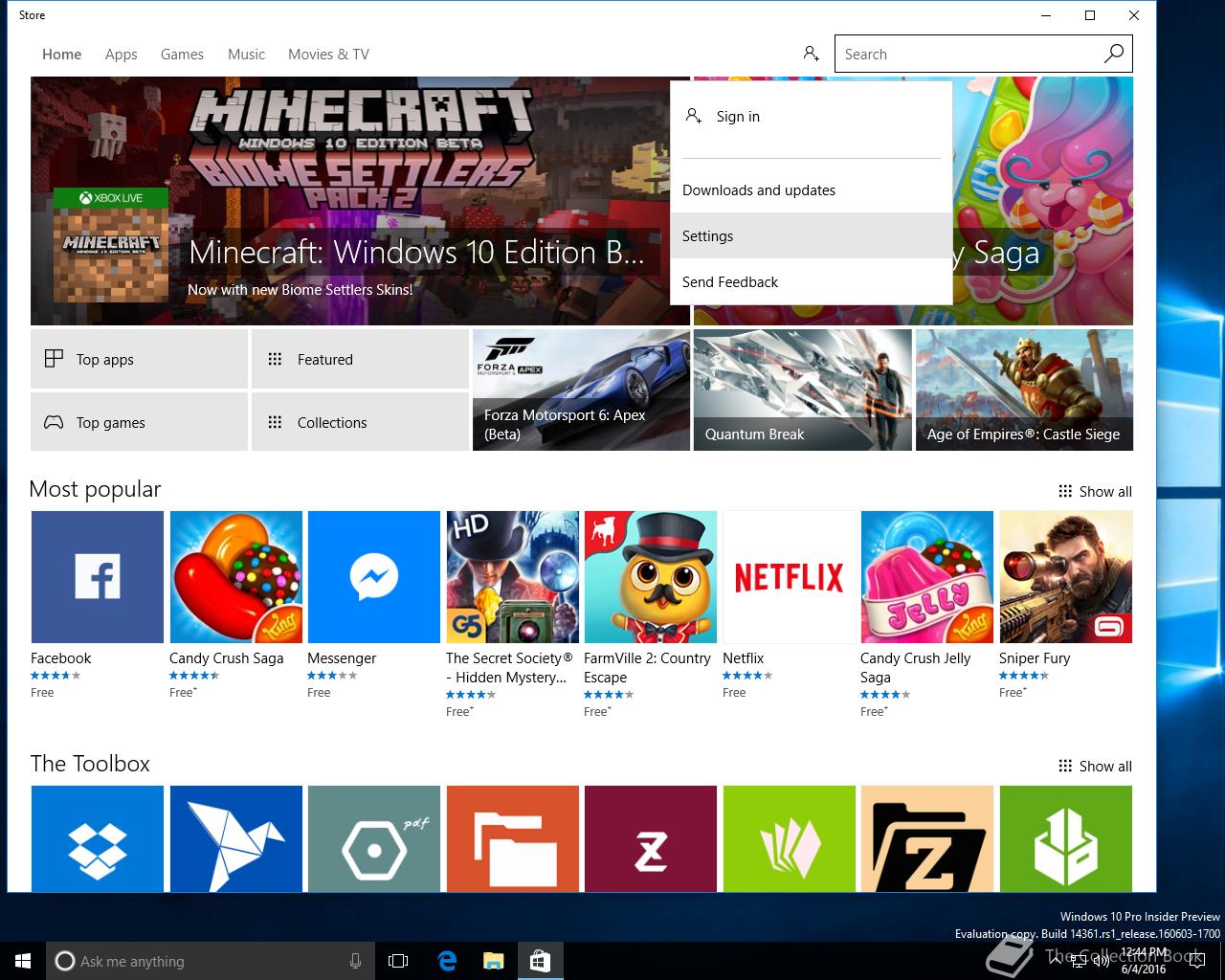This screenshot has height=980, width=1225.
Task: Click the Most popular section heading
Action: click(96, 489)
